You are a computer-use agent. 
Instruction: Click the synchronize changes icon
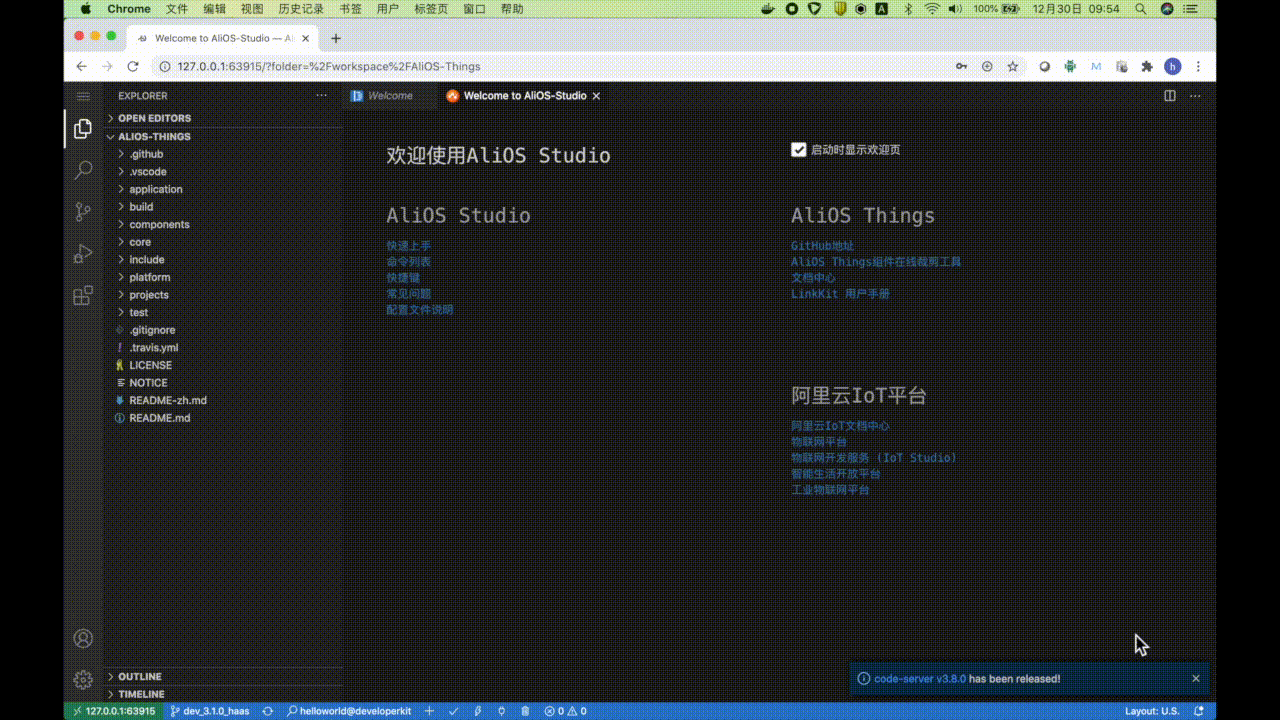click(267, 711)
